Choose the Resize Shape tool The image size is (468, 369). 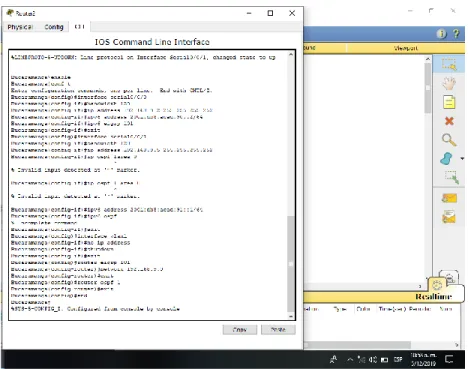click(451, 177)
